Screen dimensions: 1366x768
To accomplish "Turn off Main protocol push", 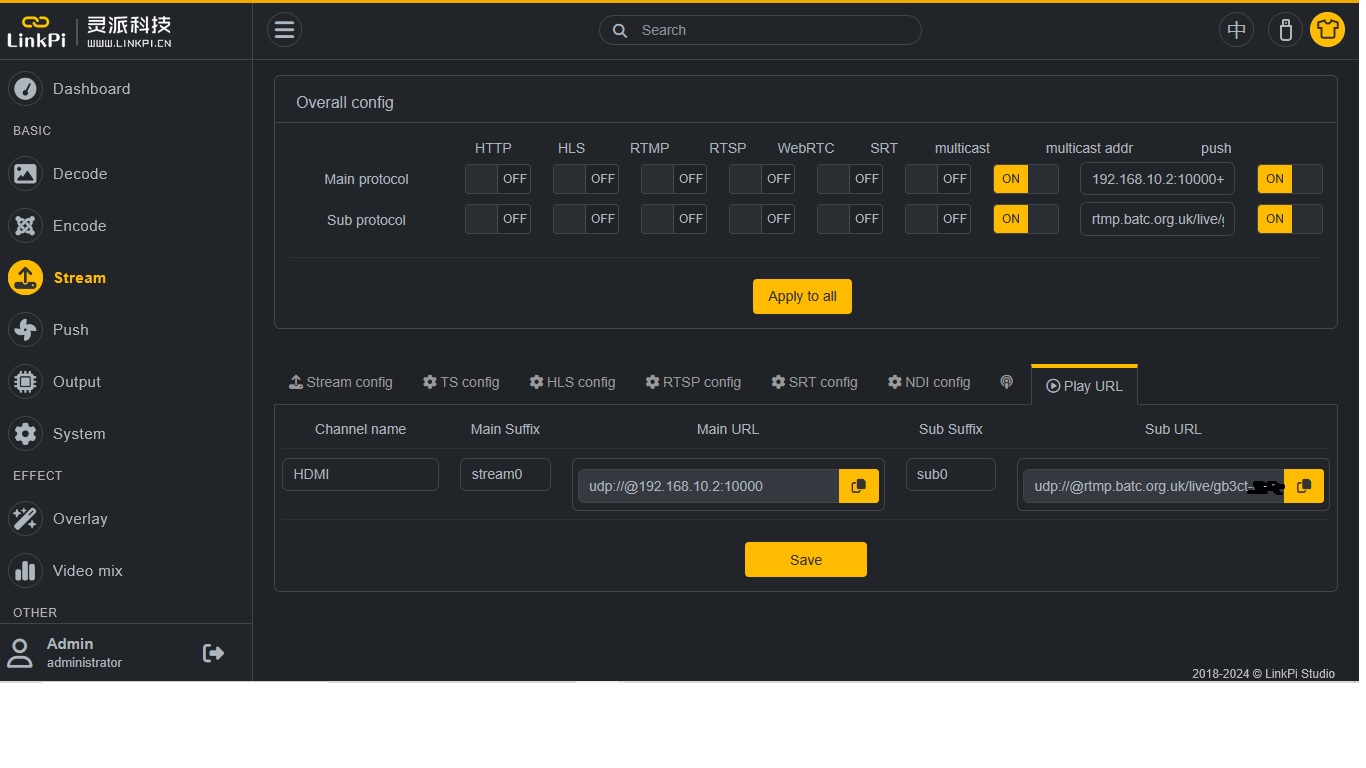I will pyautogui.click(x=1289, y=179).
